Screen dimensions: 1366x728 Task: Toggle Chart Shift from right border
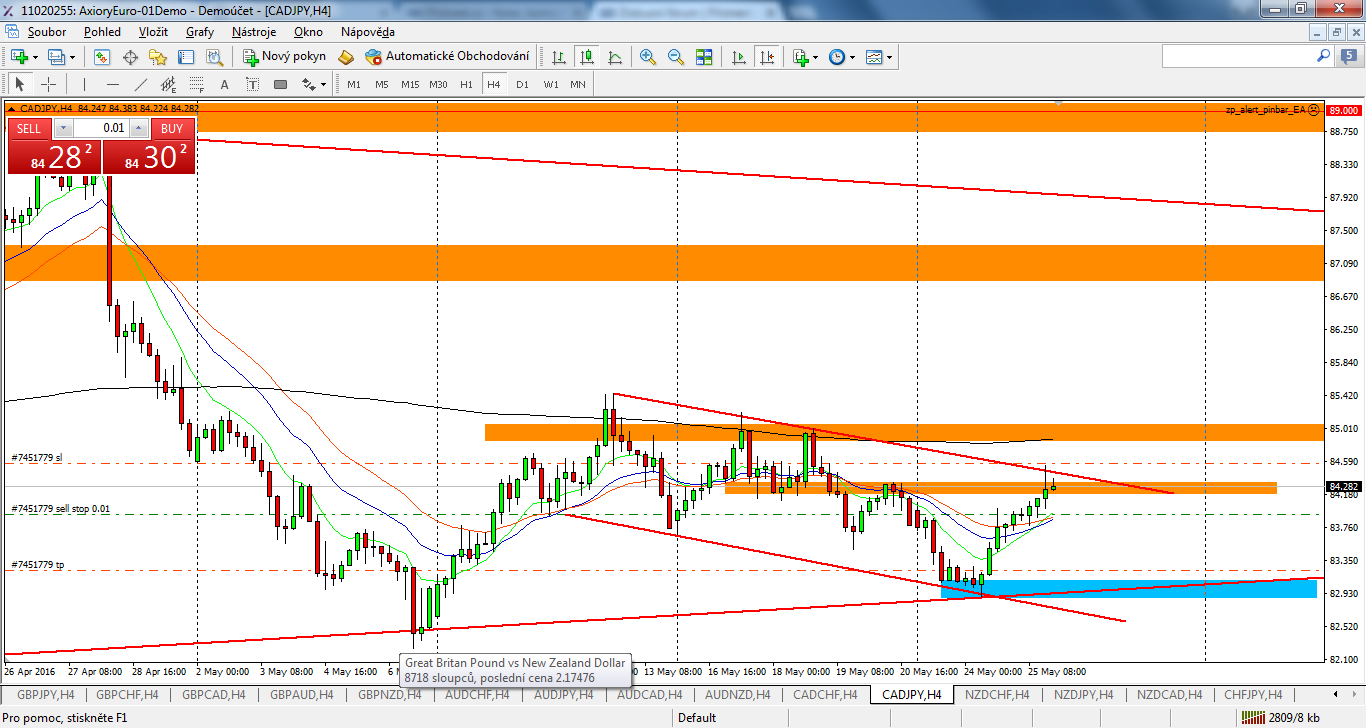coord(767,57)
